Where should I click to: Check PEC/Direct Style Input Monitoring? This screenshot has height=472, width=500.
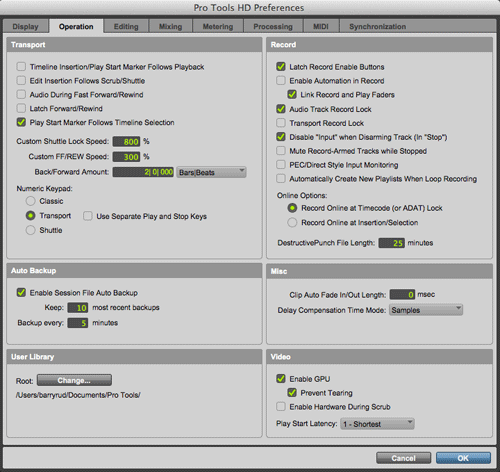point(281,165)
